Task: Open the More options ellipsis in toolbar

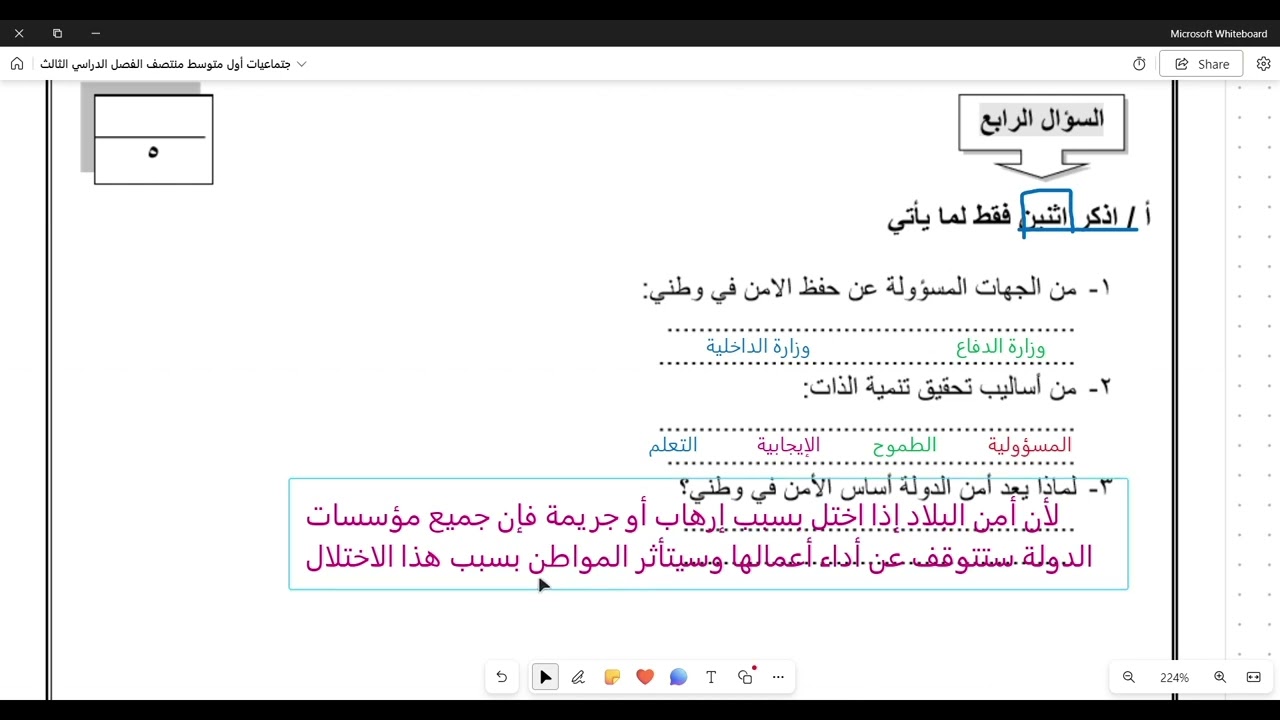Action: [778, 677]
